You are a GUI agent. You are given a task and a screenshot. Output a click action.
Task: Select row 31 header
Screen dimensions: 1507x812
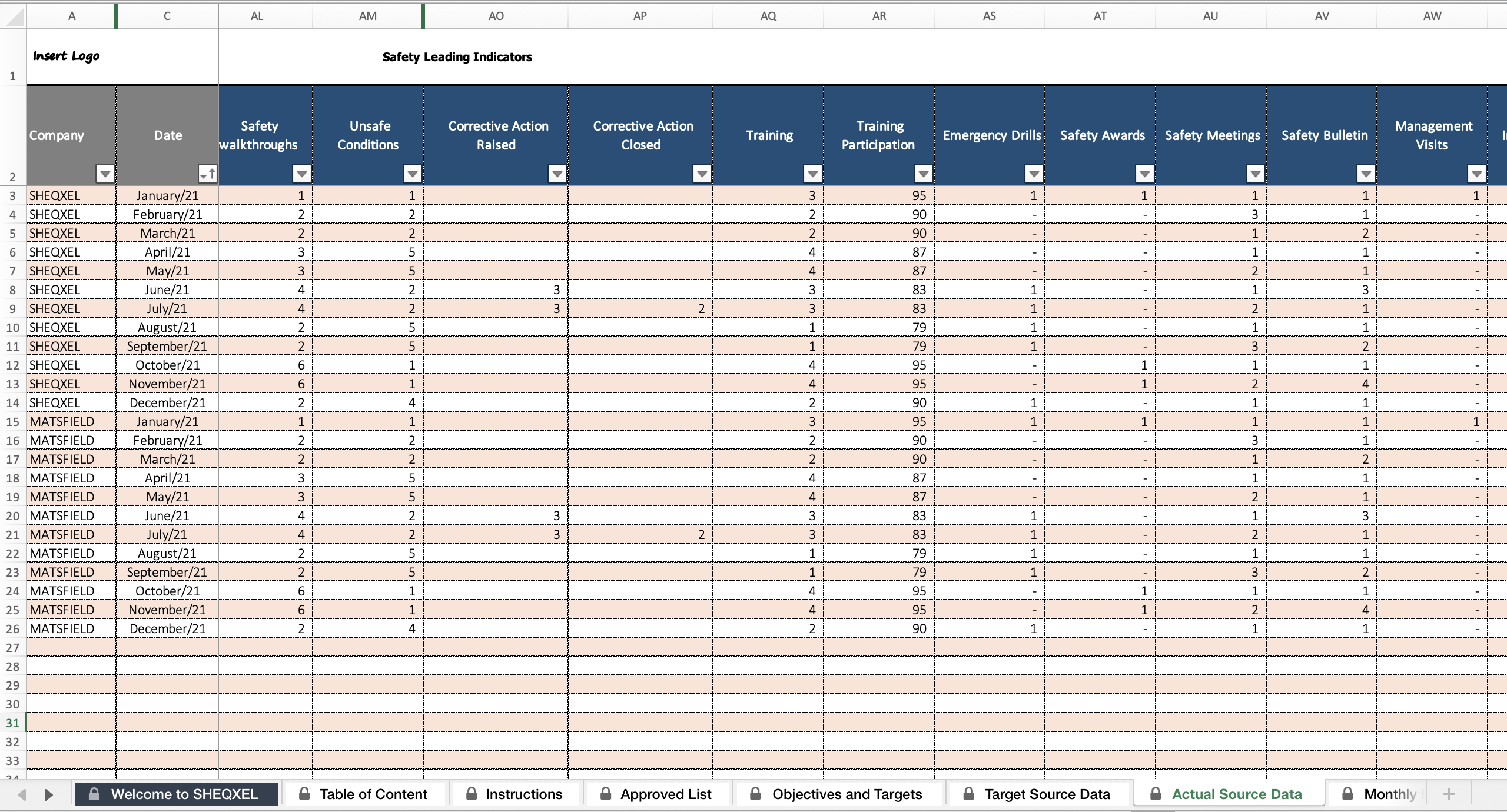(x=13, y=723)
